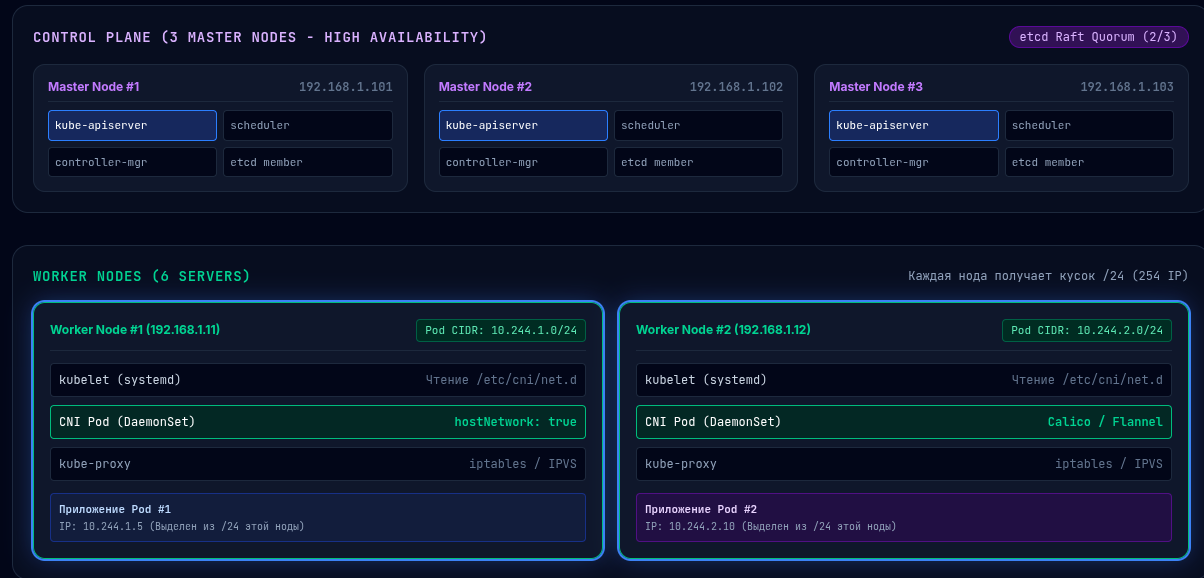Open the Приложение Pod #1 card
Viewport: 1204px width, 578px height.
318,517
